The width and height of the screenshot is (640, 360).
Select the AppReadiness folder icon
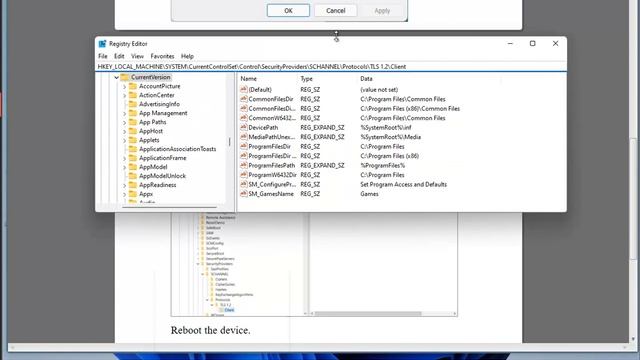[133, 185]
